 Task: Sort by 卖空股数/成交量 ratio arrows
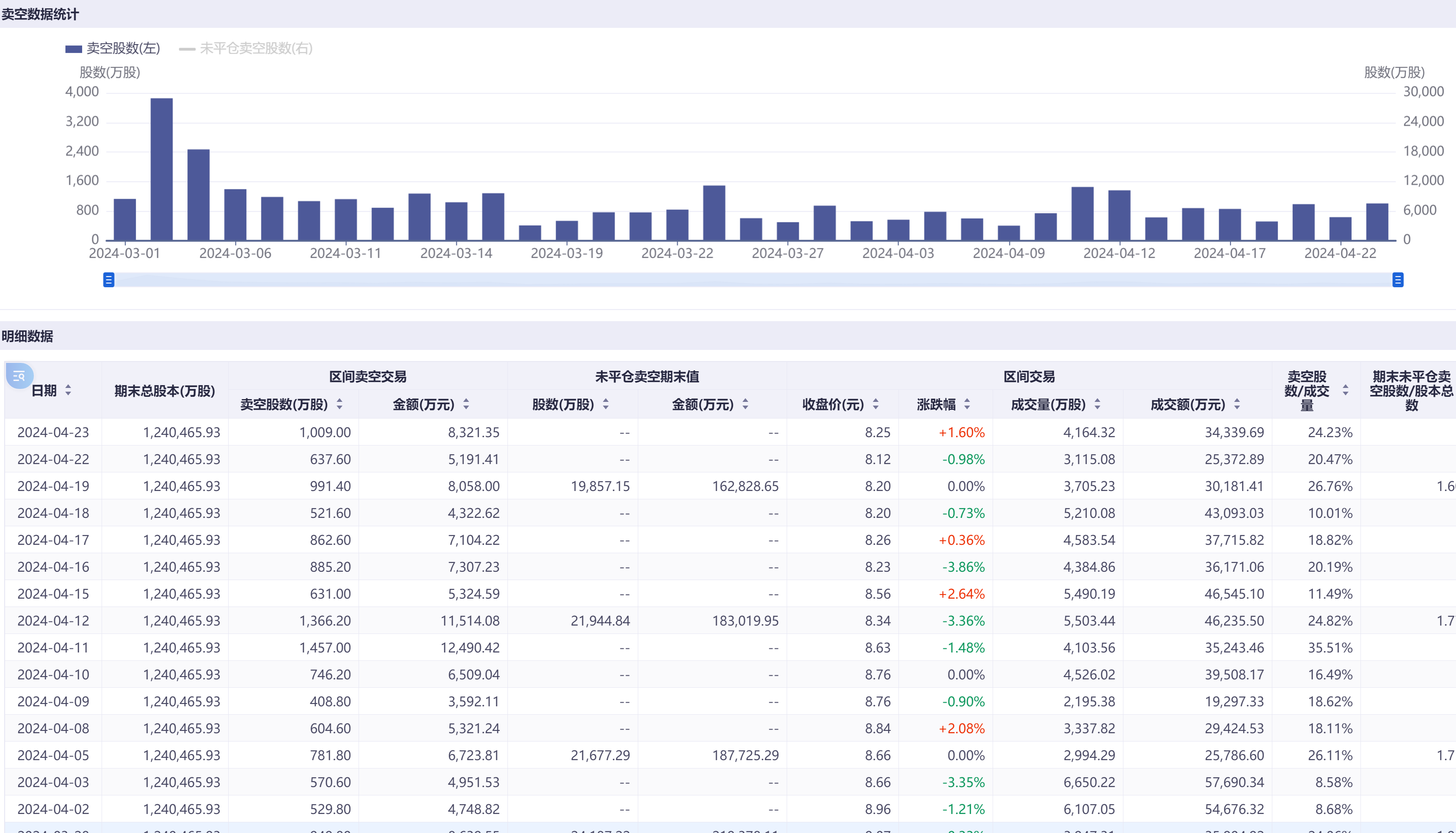tap(1346, 390)
